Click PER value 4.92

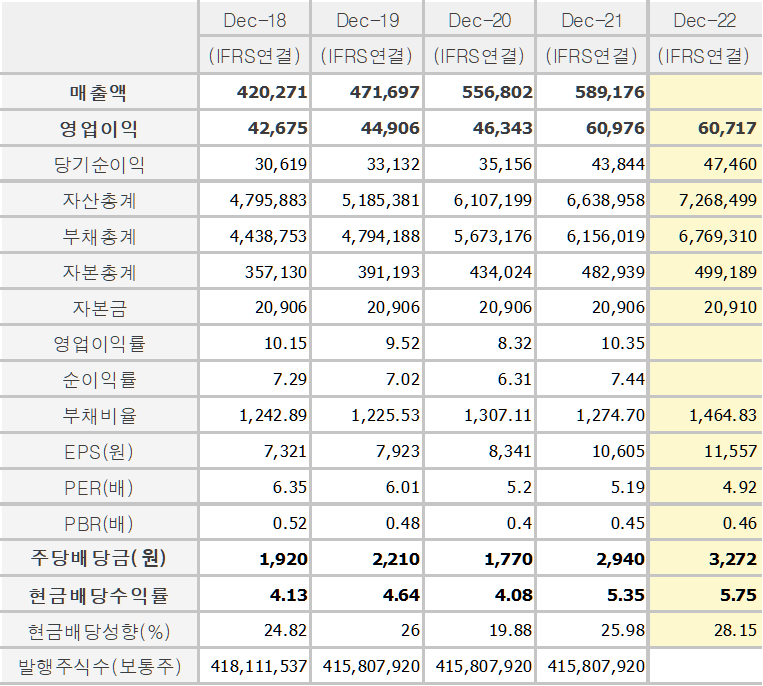[x=740, y=487]
